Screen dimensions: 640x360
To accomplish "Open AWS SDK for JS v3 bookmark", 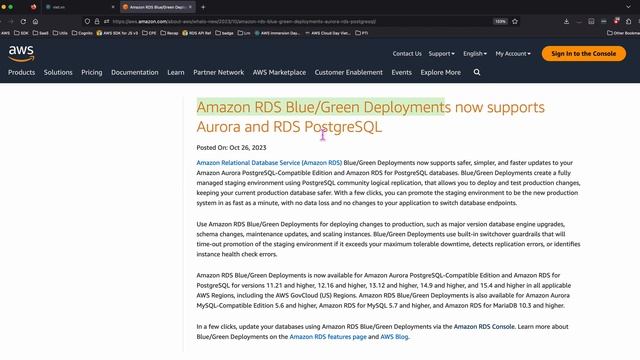I will click(x=117, y=33).
